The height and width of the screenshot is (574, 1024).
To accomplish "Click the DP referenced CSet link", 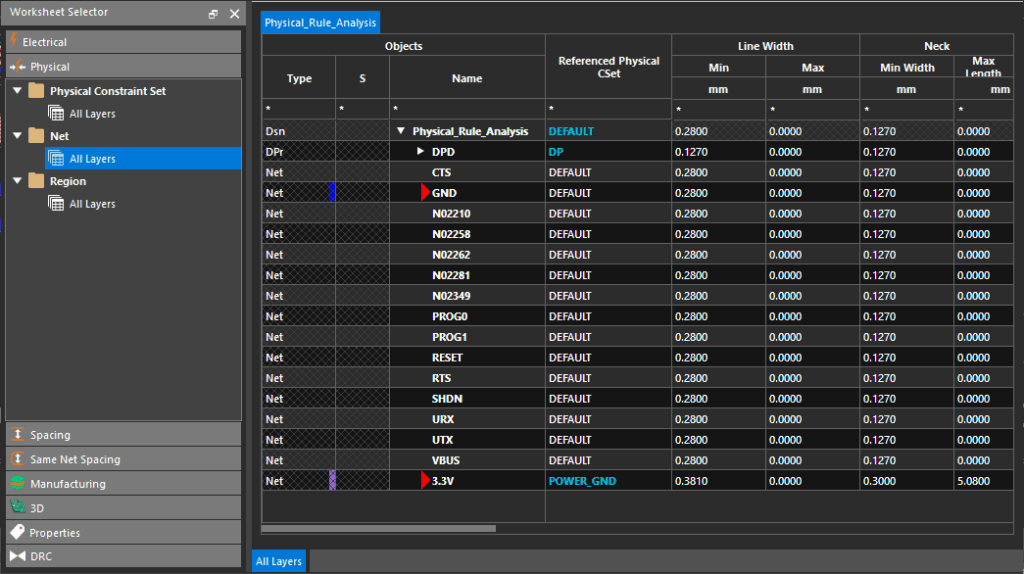I will [x=556, y=152].
